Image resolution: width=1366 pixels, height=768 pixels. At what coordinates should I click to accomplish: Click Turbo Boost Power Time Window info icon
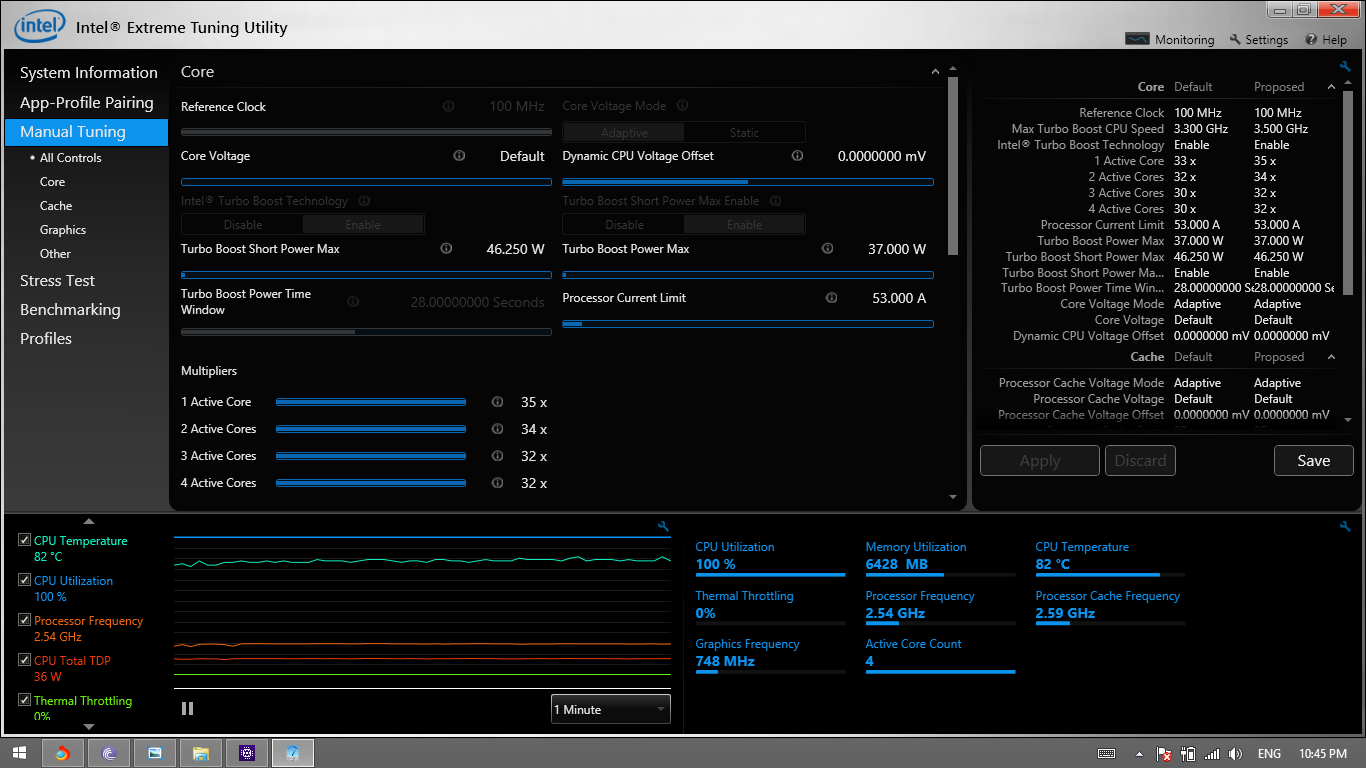point(353,301)
